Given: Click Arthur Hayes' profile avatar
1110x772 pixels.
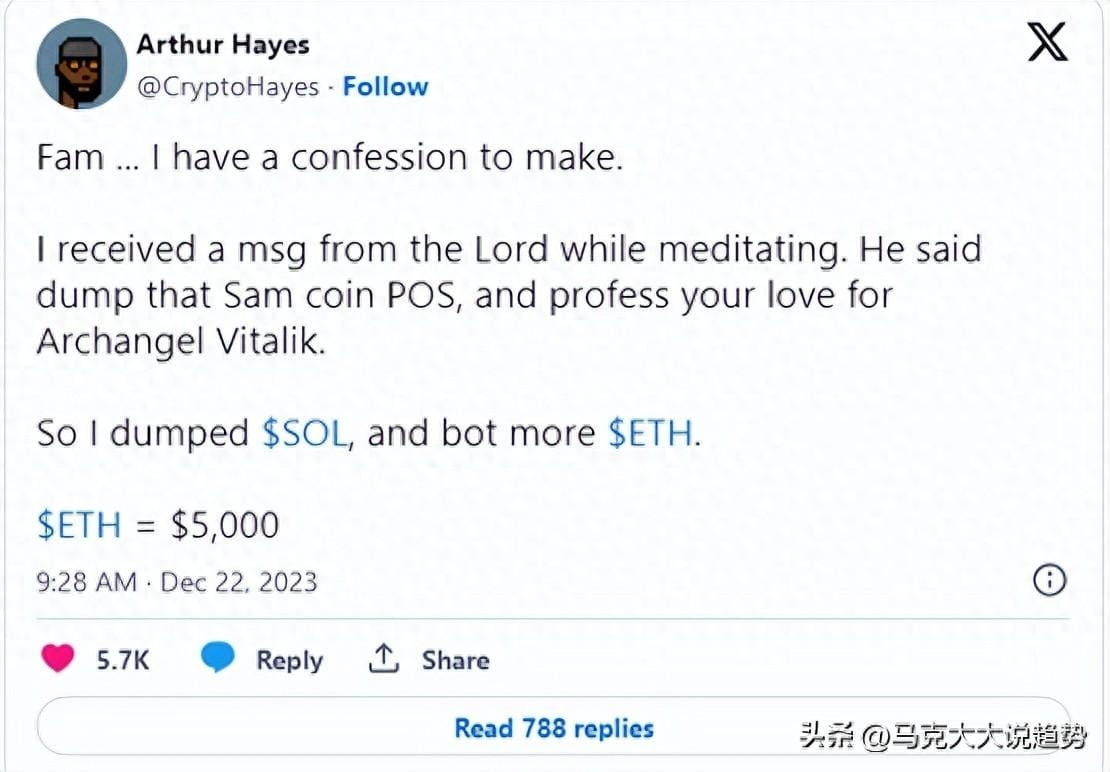Looking at the screenshot, I should click(x=80, y=64).
